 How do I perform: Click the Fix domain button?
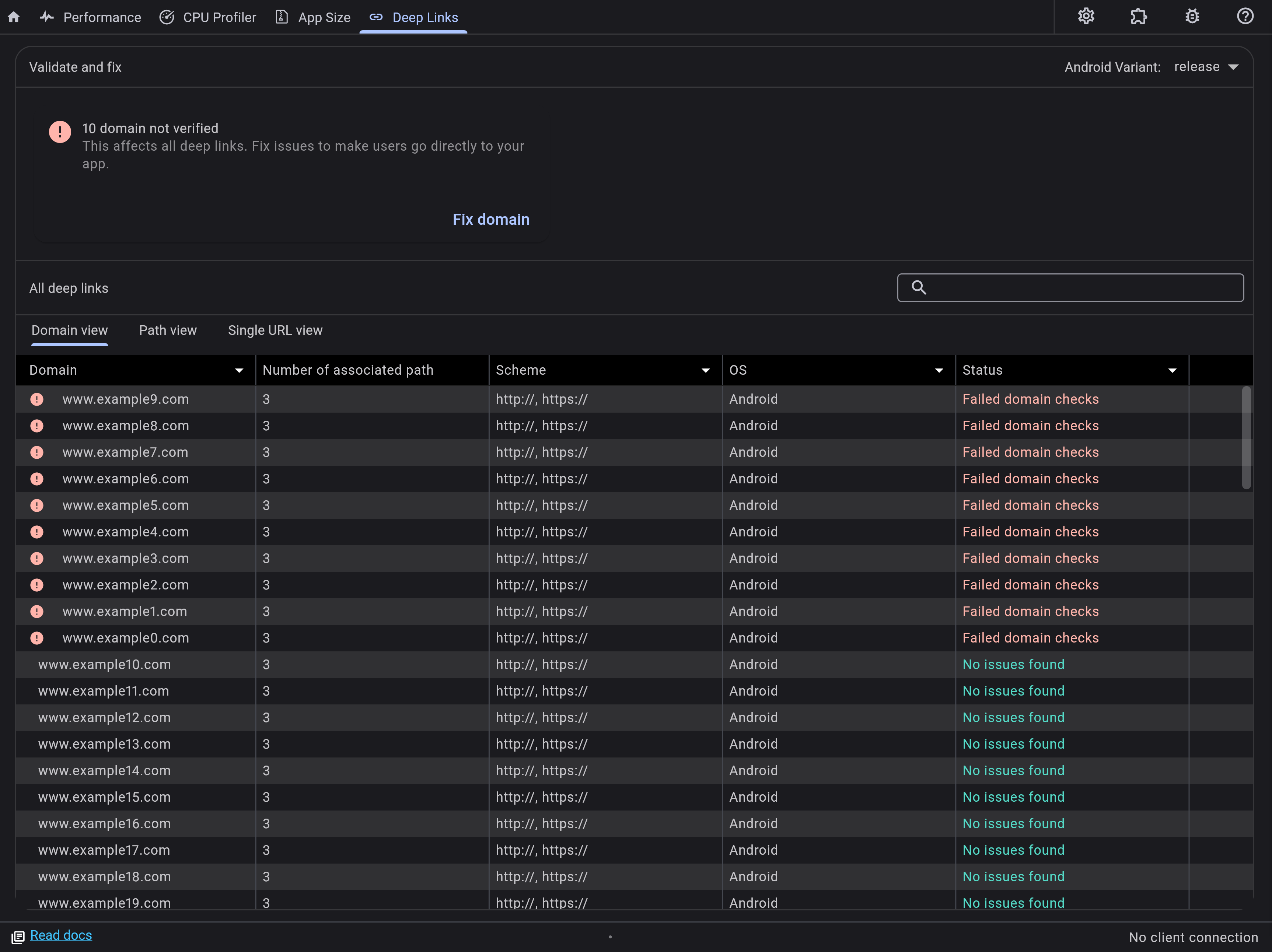coord(490,219)
